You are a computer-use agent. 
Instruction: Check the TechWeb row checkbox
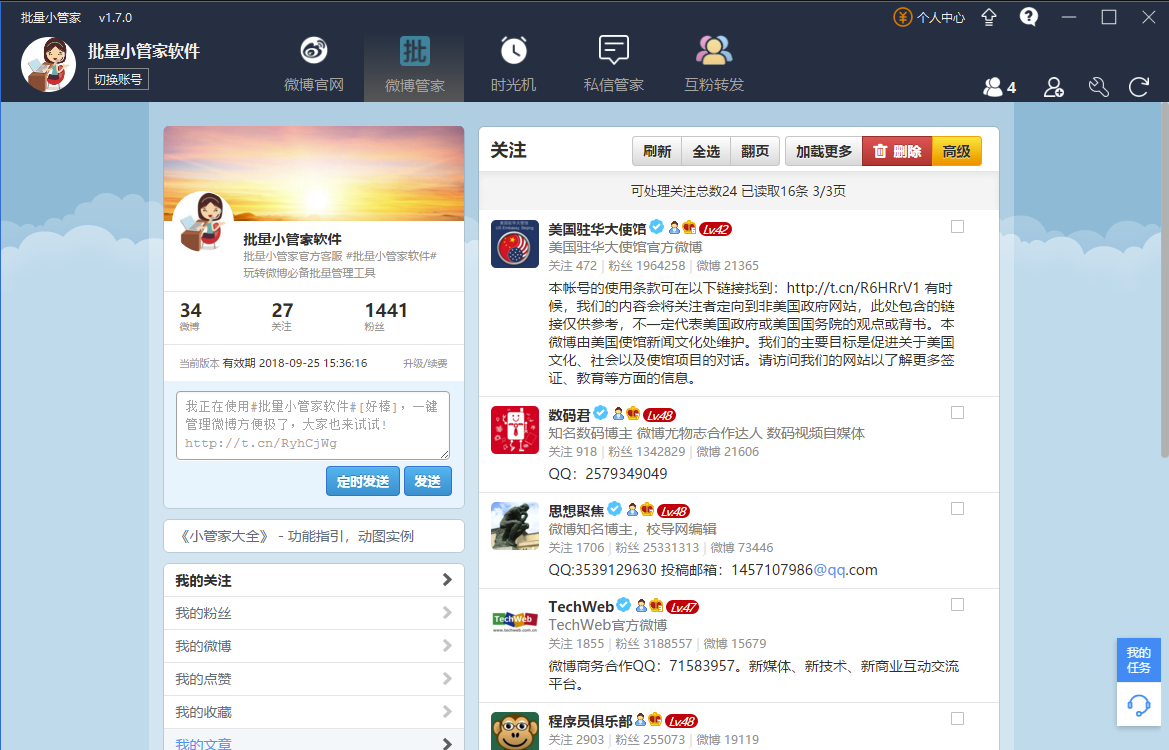(957, 605)
